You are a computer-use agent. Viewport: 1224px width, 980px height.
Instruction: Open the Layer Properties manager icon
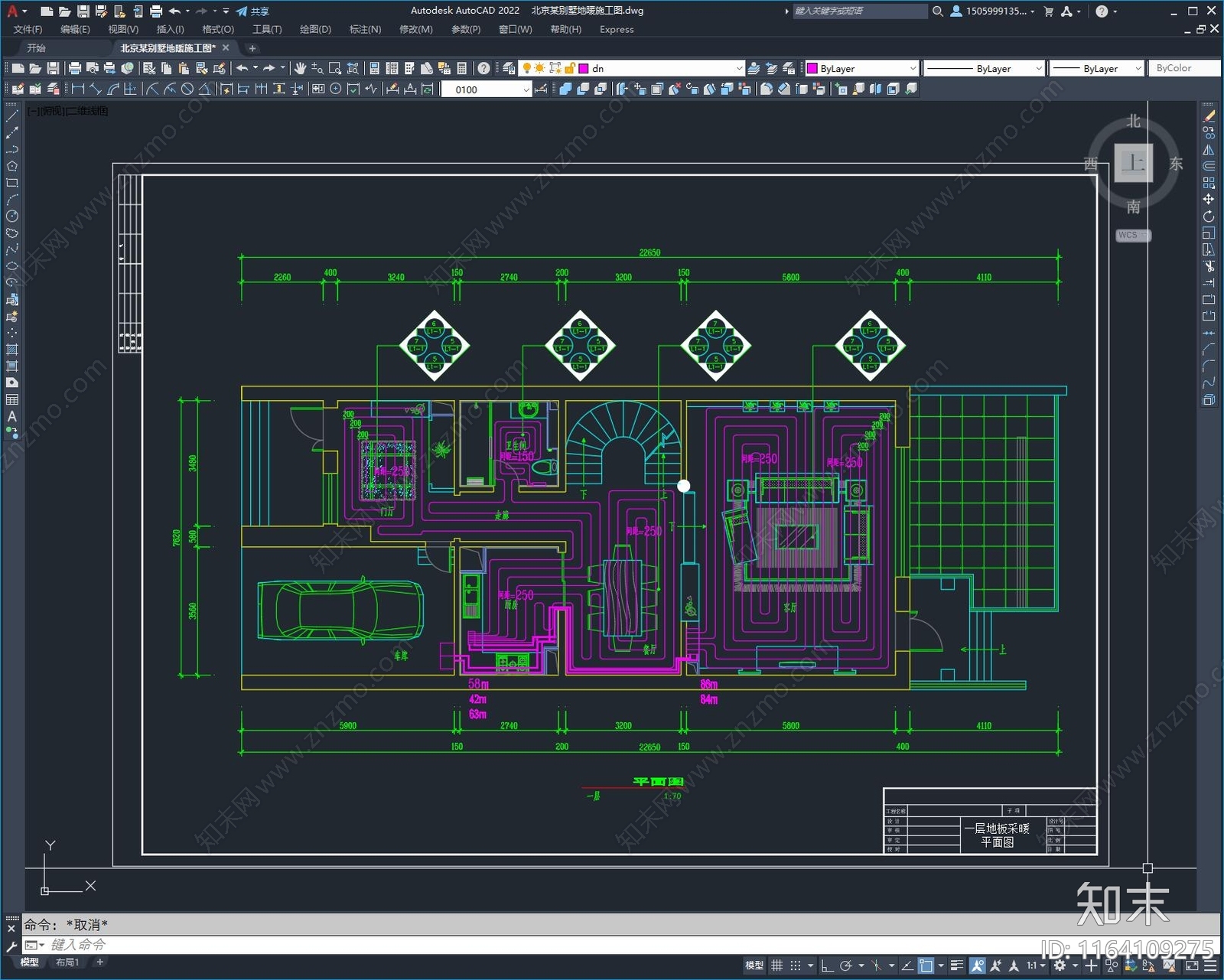click(508, 68)
